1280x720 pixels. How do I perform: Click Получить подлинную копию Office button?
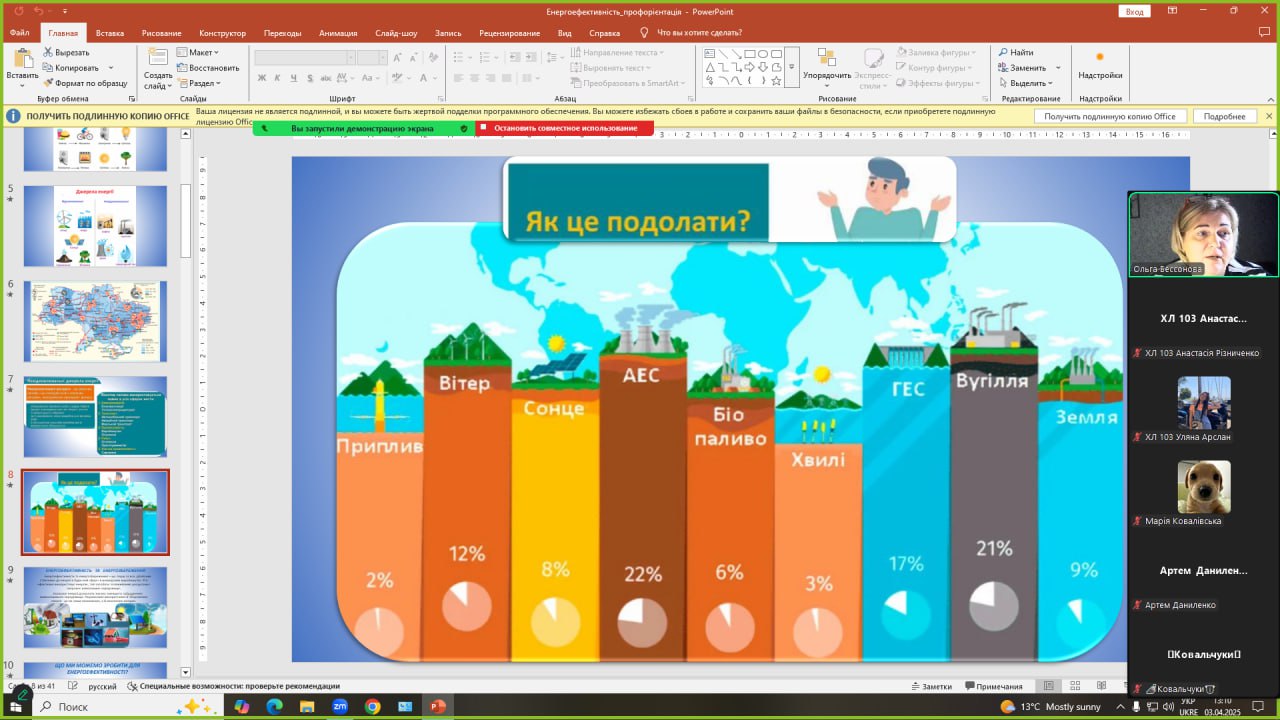point(1110,116)
